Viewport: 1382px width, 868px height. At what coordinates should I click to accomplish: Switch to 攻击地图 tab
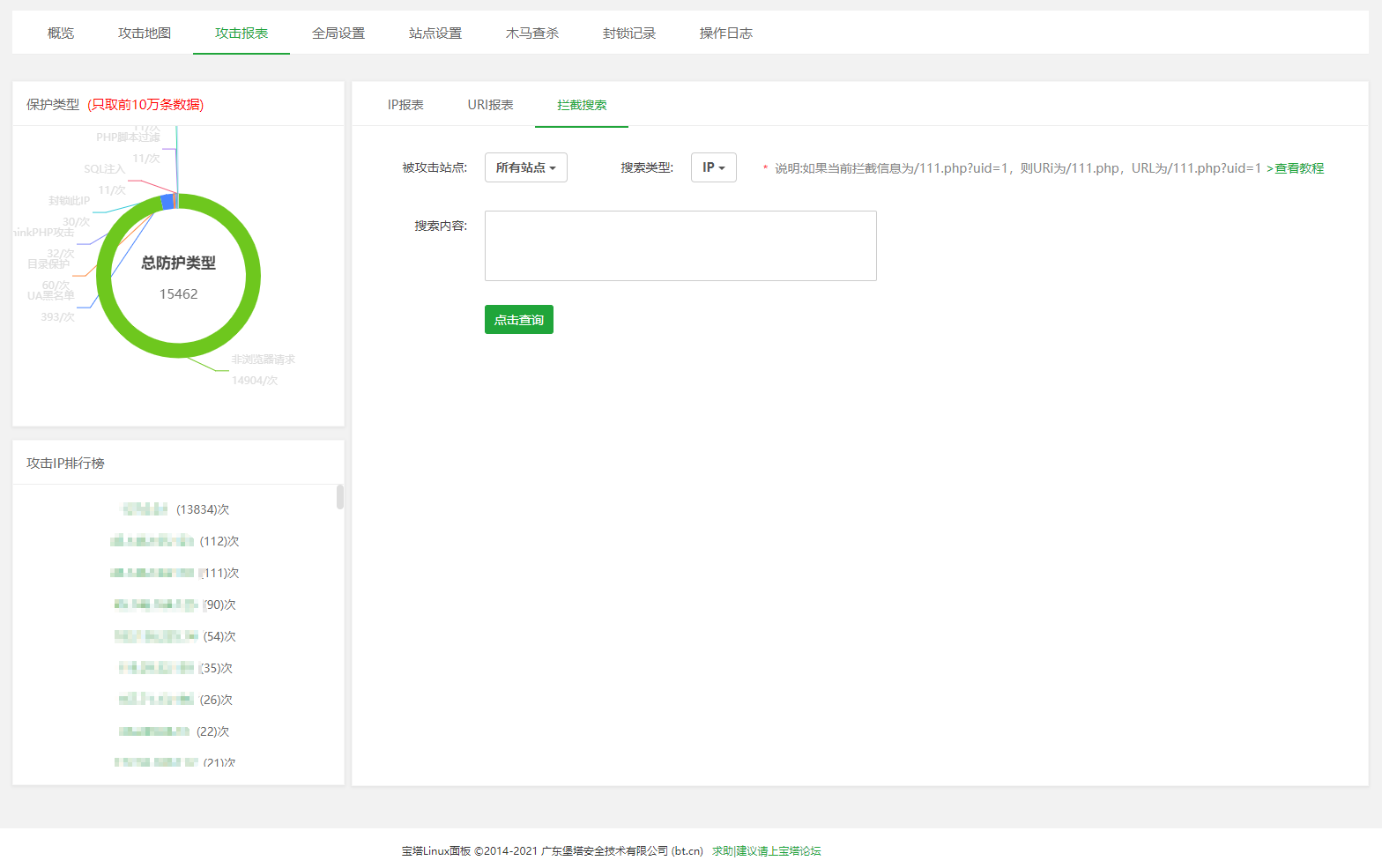point(145,33)
